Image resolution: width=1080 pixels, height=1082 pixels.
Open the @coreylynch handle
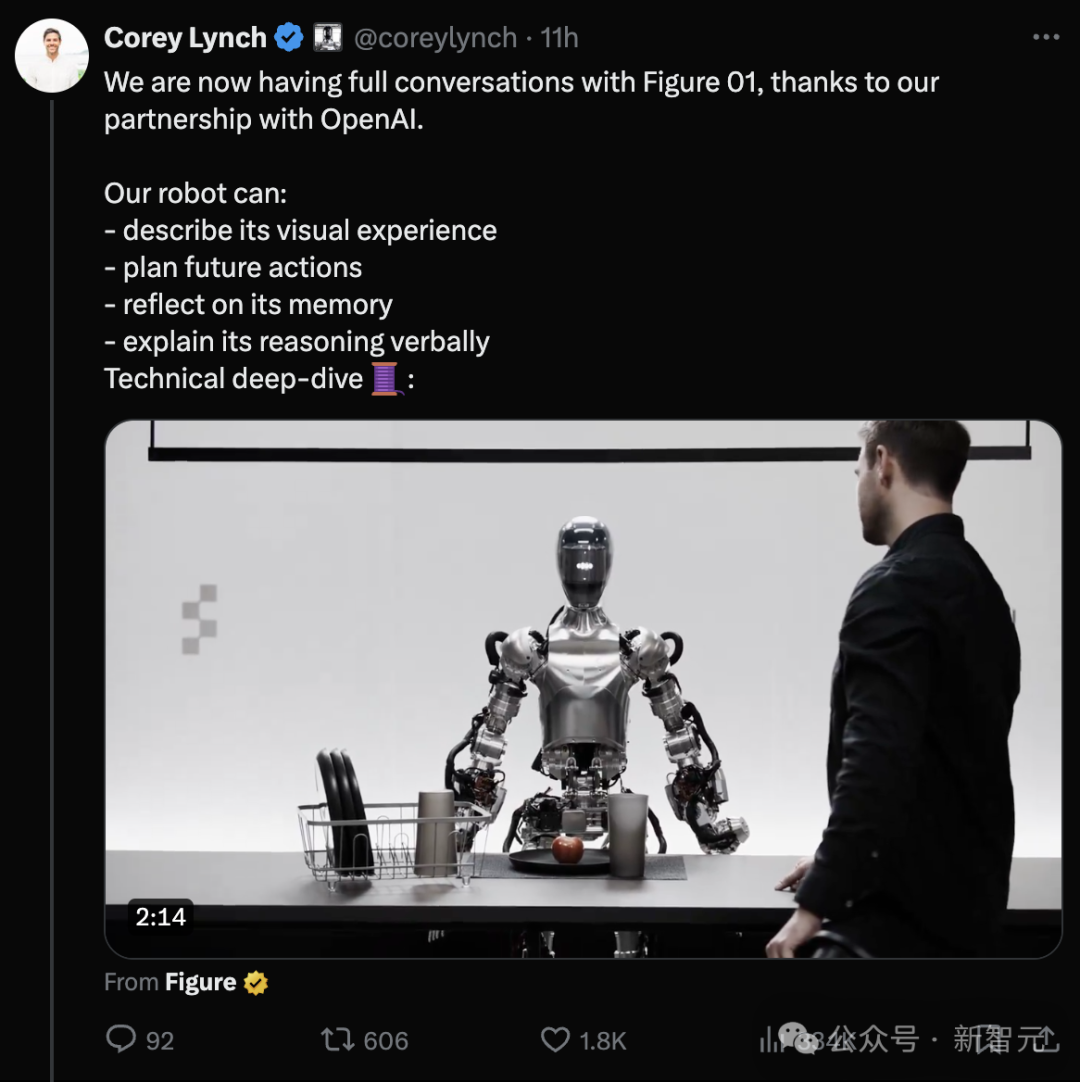(437, 38)
